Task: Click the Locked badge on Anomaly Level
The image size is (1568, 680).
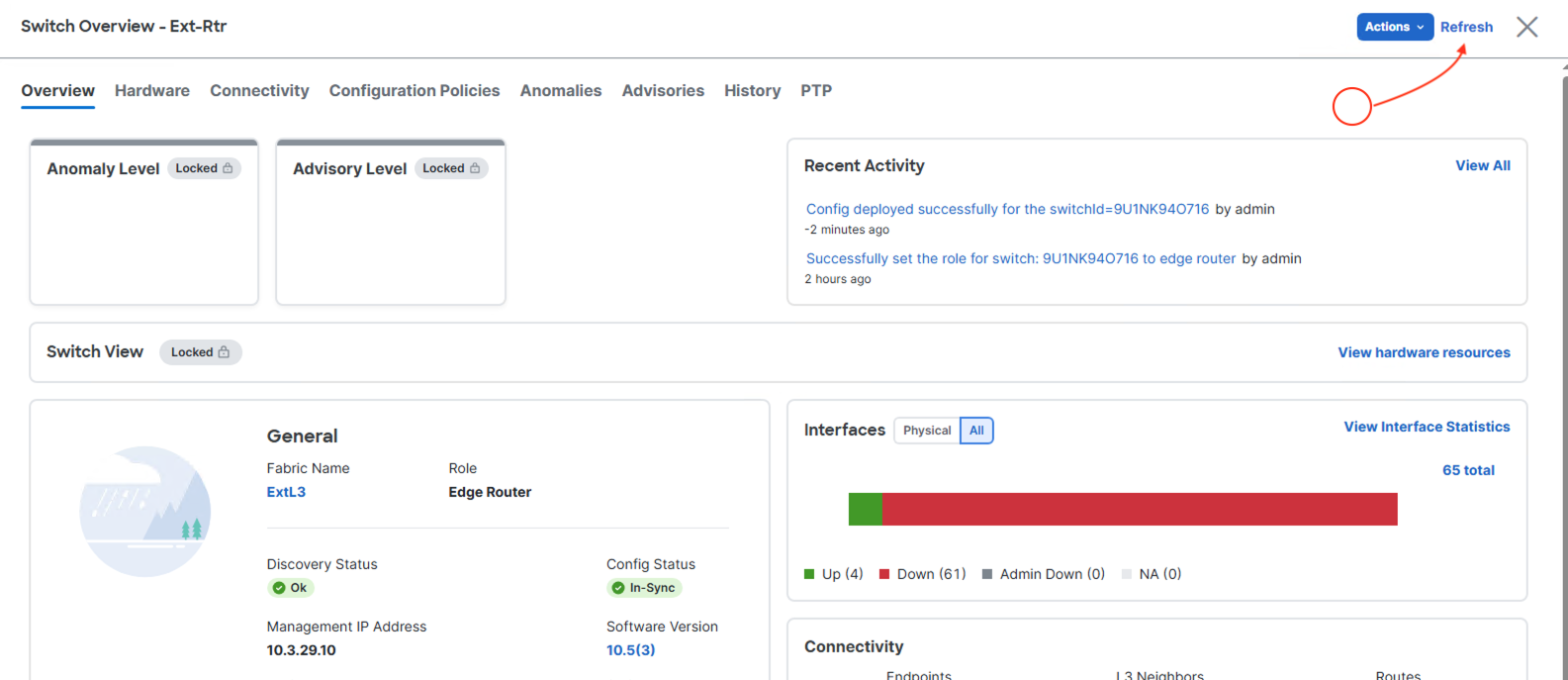Action: coord(205,168)
